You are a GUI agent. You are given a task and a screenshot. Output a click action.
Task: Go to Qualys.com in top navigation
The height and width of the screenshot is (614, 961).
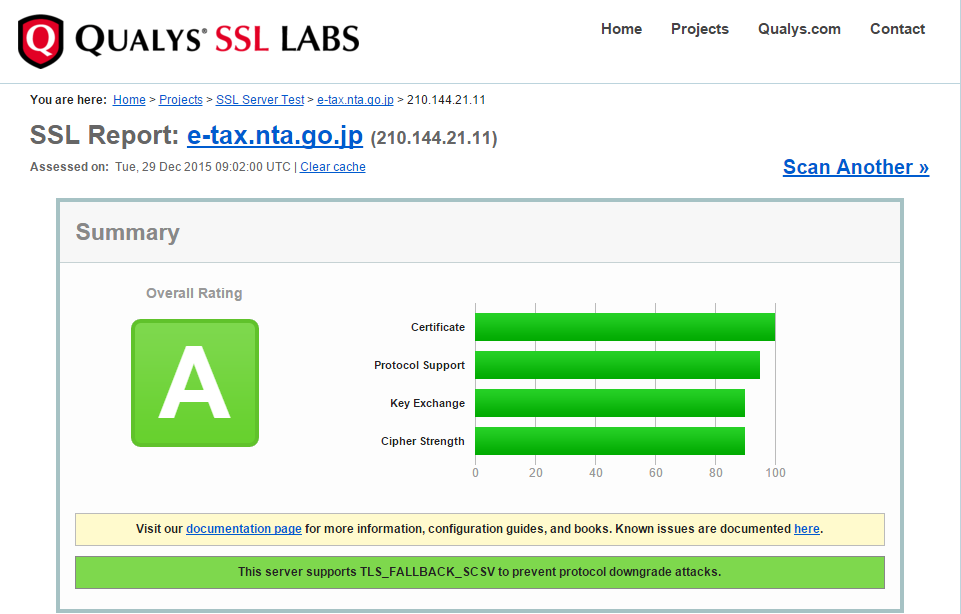click(x=799, y=29)
